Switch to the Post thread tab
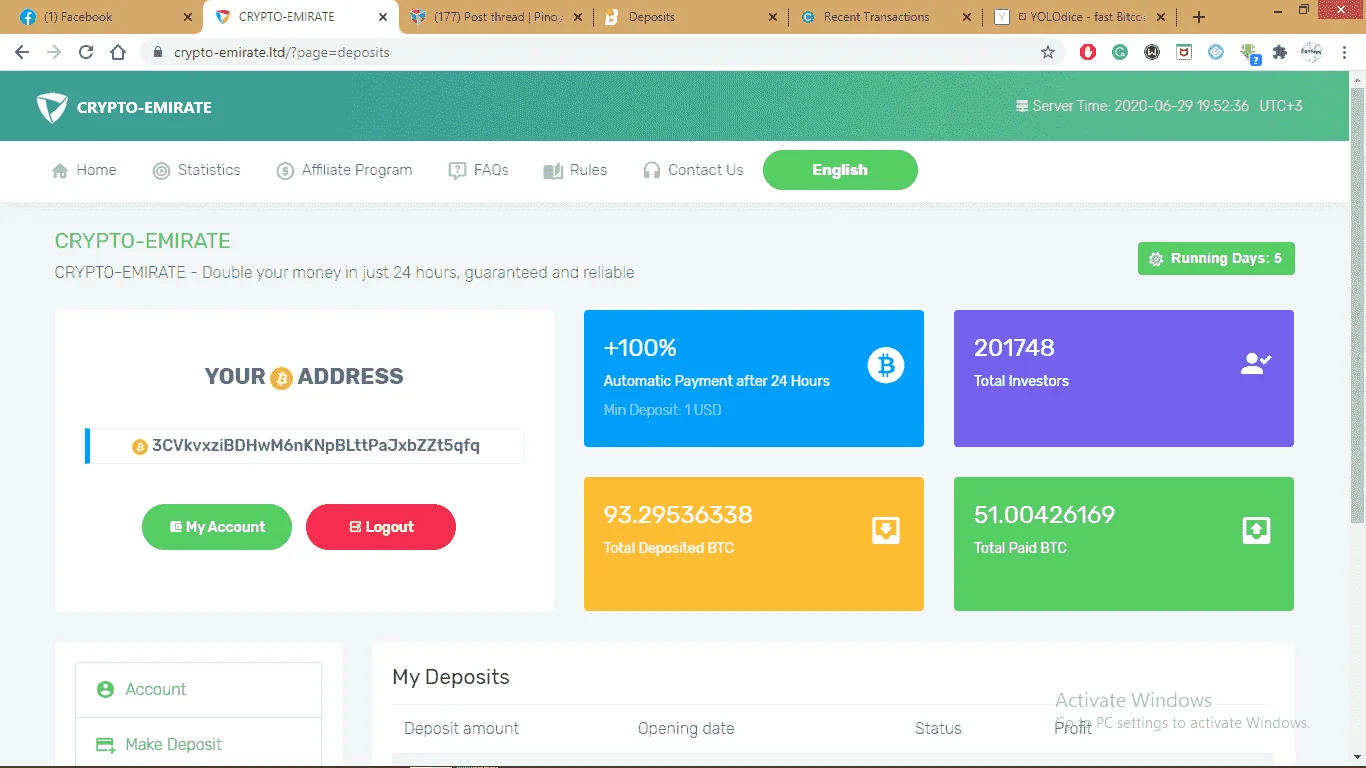The width and height of the screenshot is (1366, 768). [x=497, y=17]
